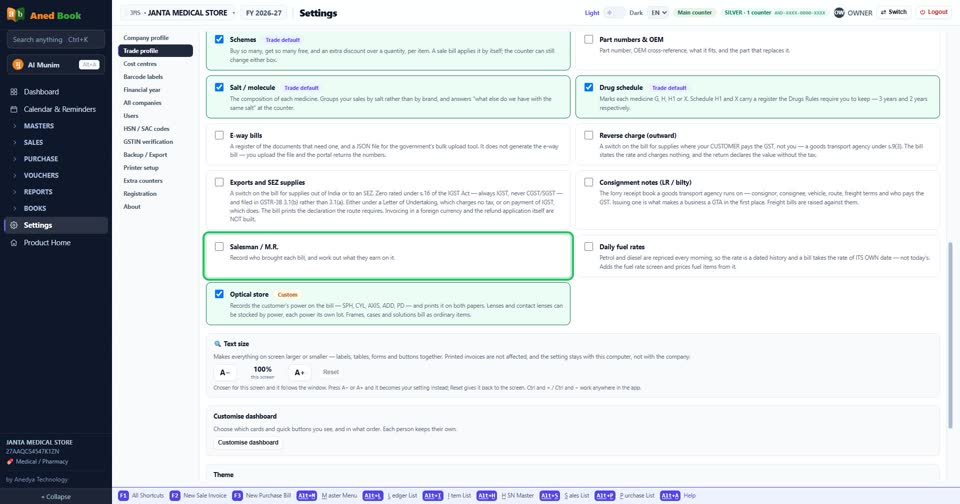Enable the Salesman / M.R. checkbox

tap(219, 247)
